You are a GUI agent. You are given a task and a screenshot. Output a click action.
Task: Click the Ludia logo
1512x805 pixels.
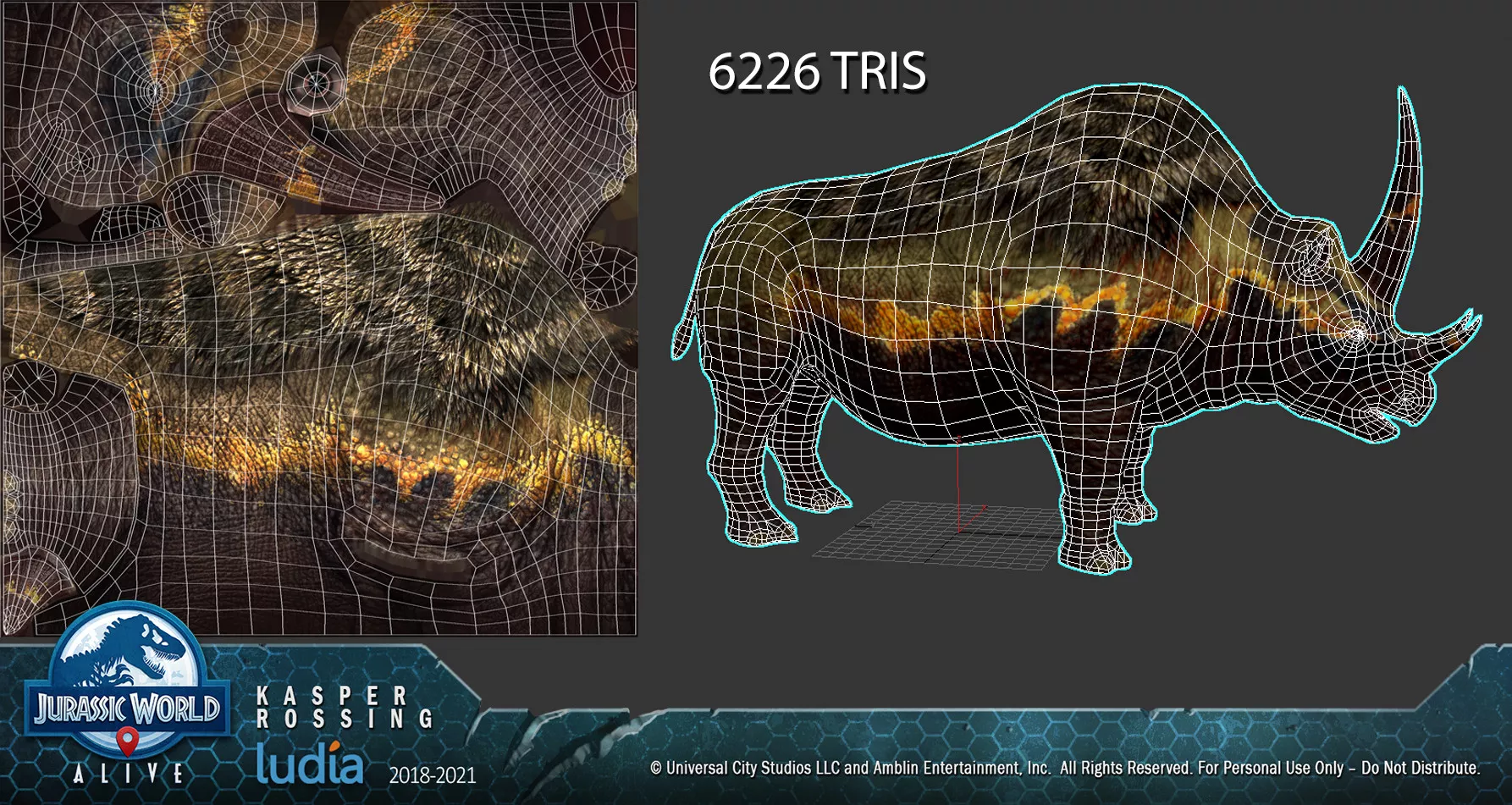pyautogui.click(x=310, y=763)
